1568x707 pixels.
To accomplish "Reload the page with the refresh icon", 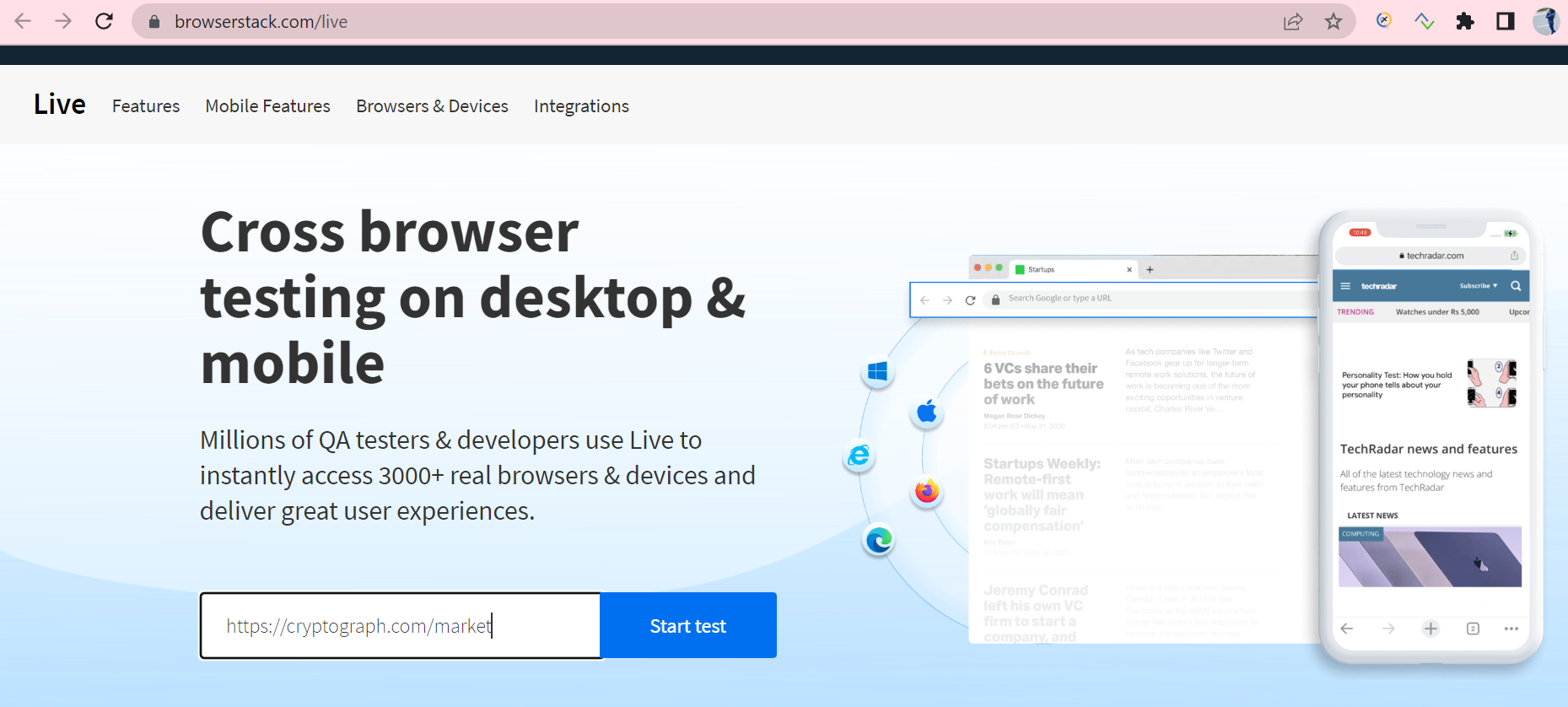I will (x=104, y=21).
